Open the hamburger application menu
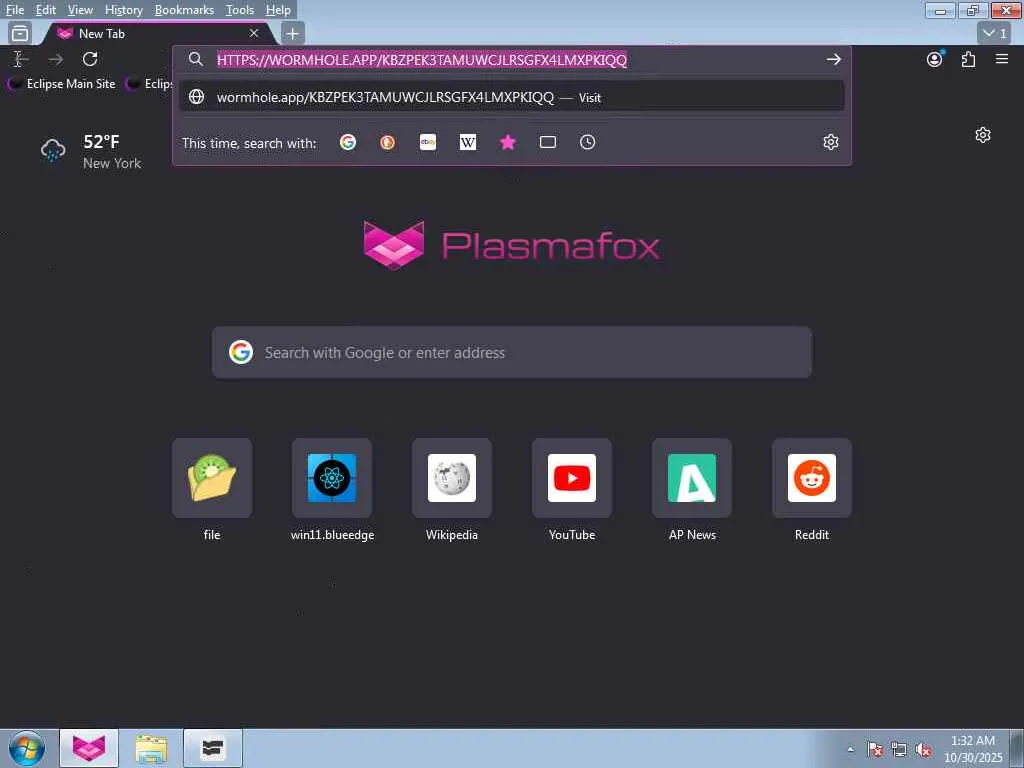Viewport: 1024px width, 768px height. [1002, 59]
